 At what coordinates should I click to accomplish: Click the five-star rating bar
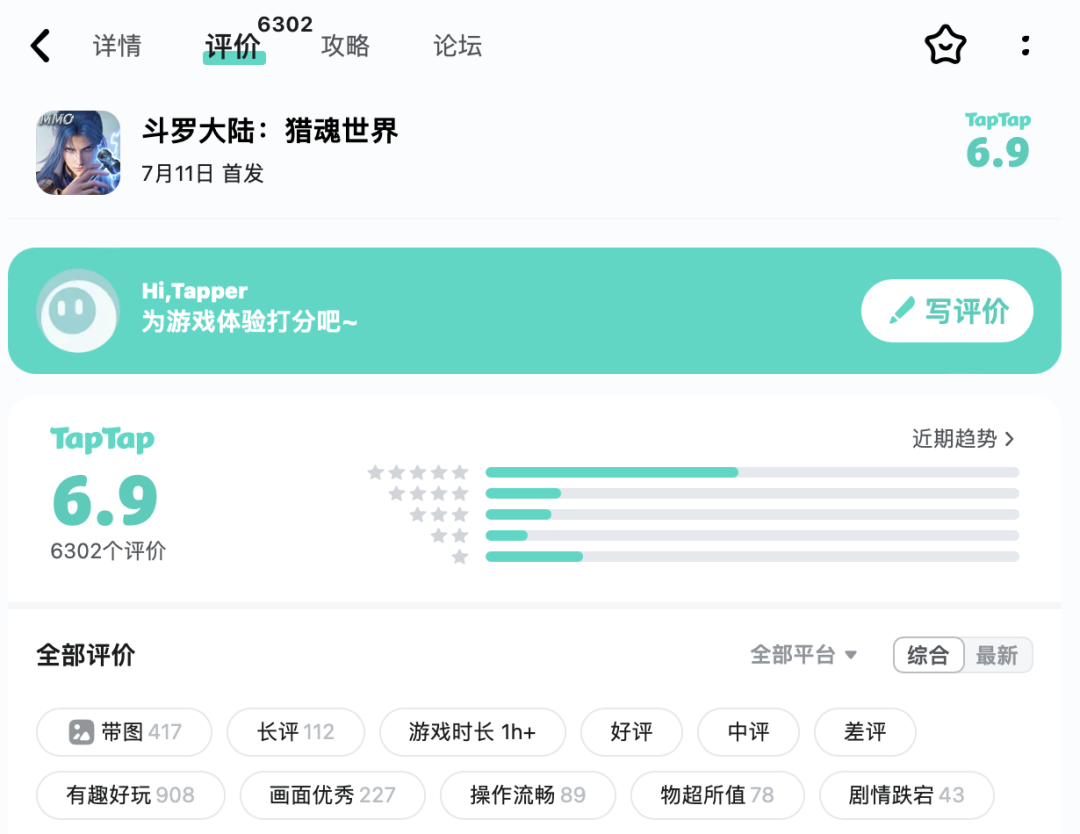(752, 472)
